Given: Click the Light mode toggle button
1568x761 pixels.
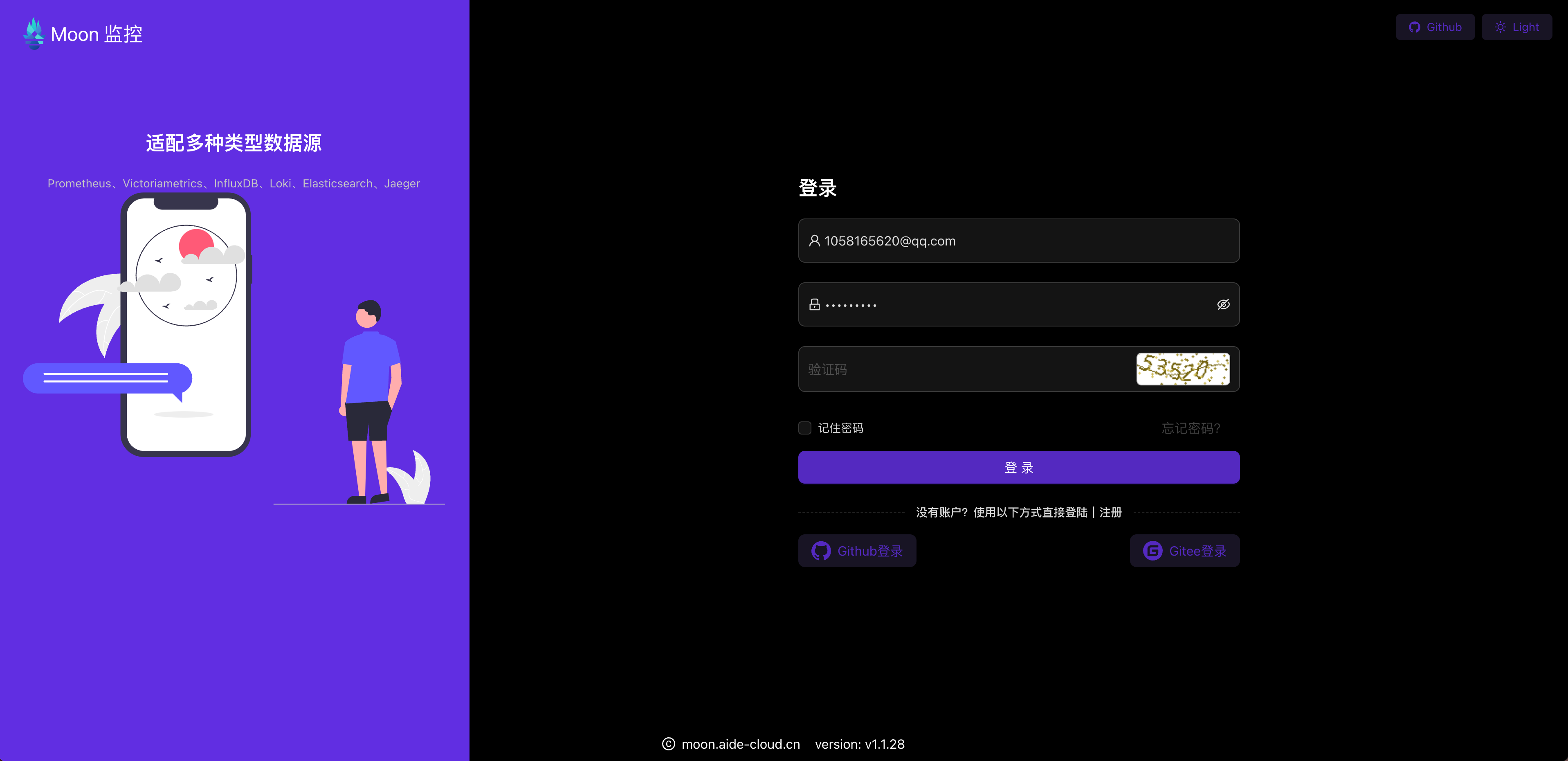Looking at the screenshot, I should click(1517, 26).
